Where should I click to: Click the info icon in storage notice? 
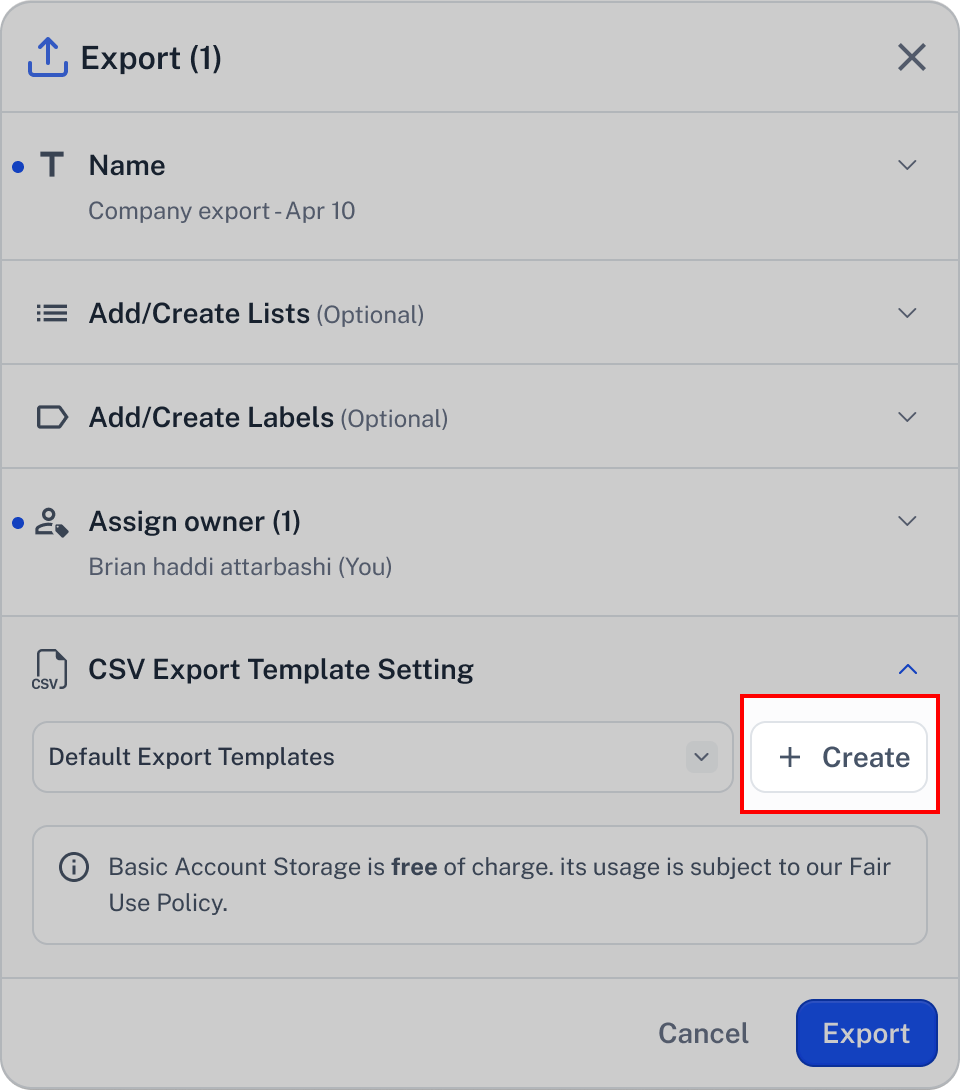tap(74, 867)
